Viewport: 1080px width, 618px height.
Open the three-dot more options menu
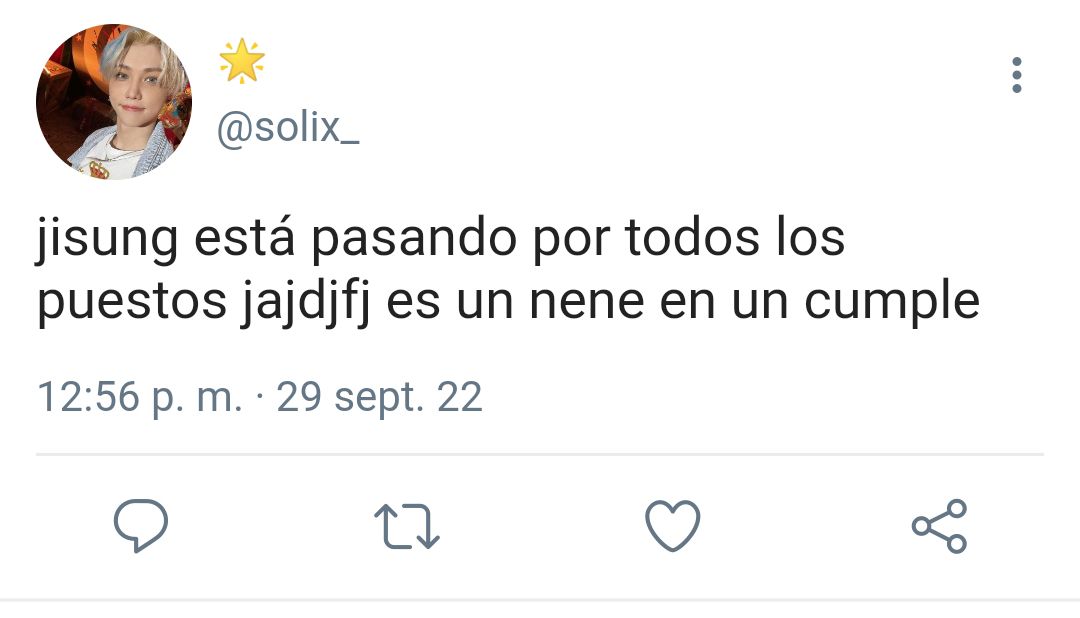click(x=1017, y=75)
